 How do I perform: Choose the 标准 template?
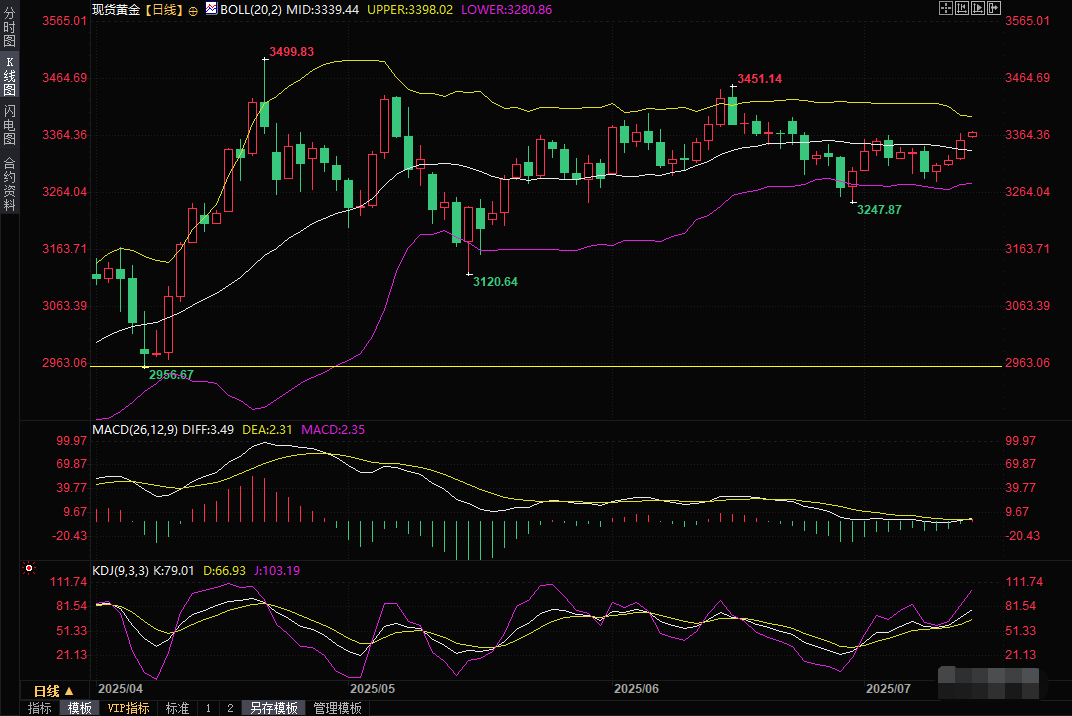[x=177, y=708]
